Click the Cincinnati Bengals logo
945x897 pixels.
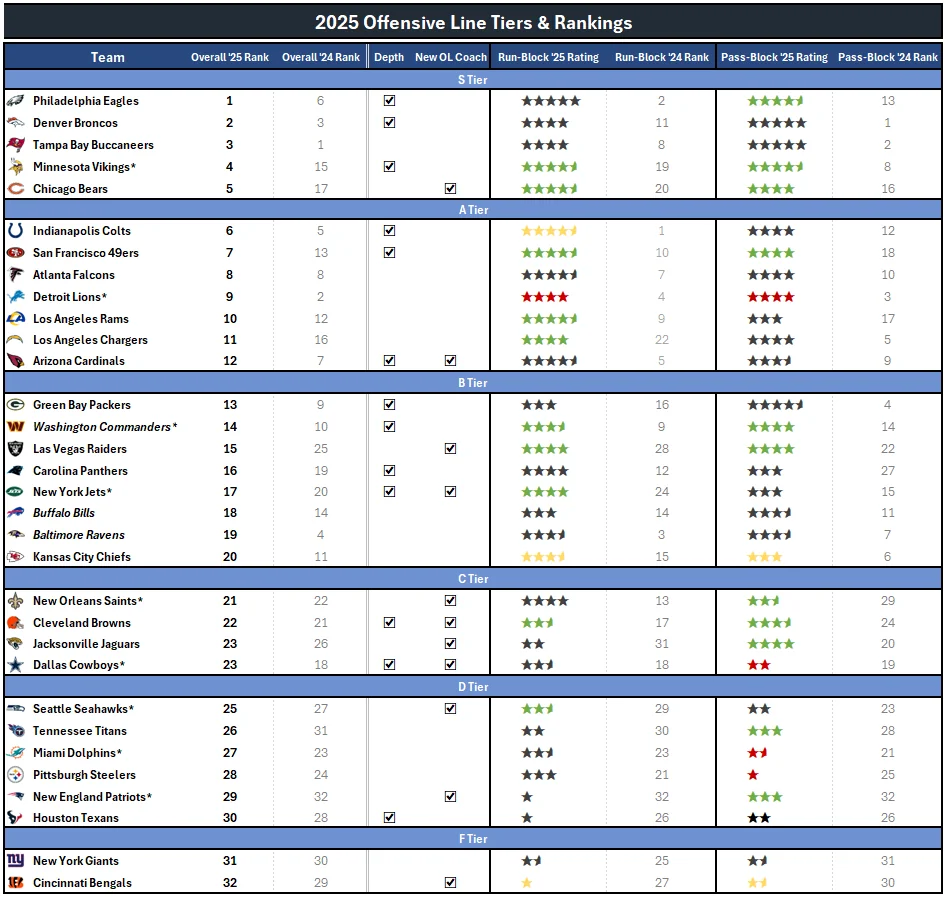(15, 883)
